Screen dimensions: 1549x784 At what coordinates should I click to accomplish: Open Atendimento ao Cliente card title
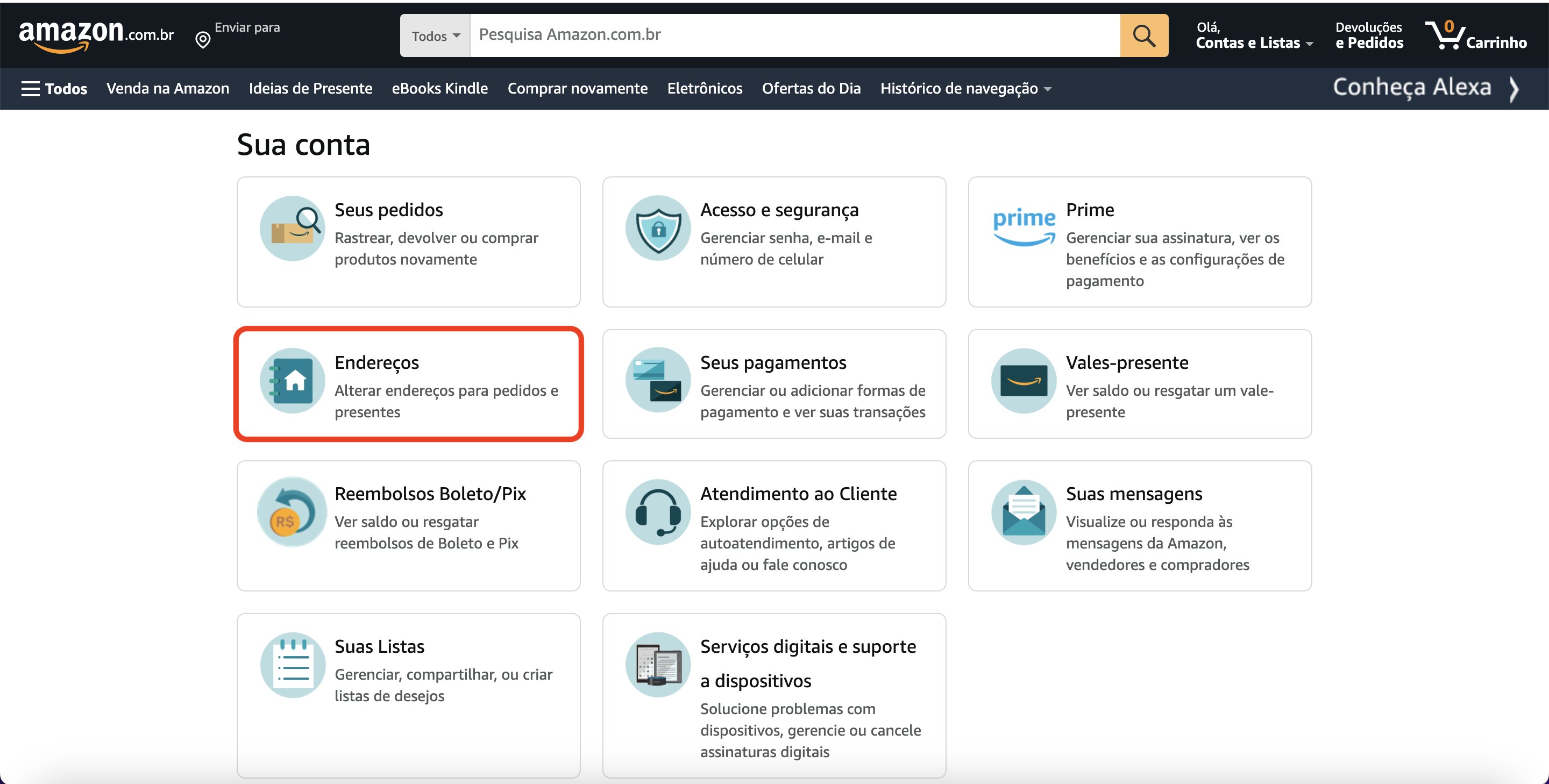(x=798, y=494)
